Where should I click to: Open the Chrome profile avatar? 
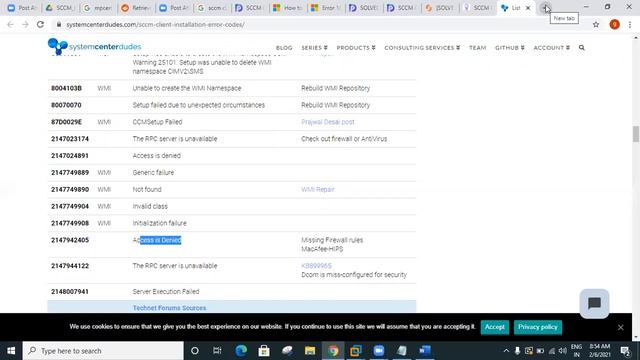pos(614,24)
